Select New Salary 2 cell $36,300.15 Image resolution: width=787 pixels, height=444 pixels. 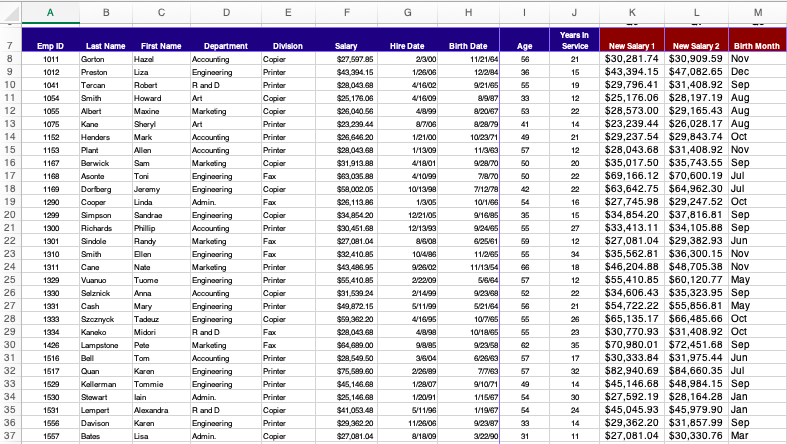696,254
